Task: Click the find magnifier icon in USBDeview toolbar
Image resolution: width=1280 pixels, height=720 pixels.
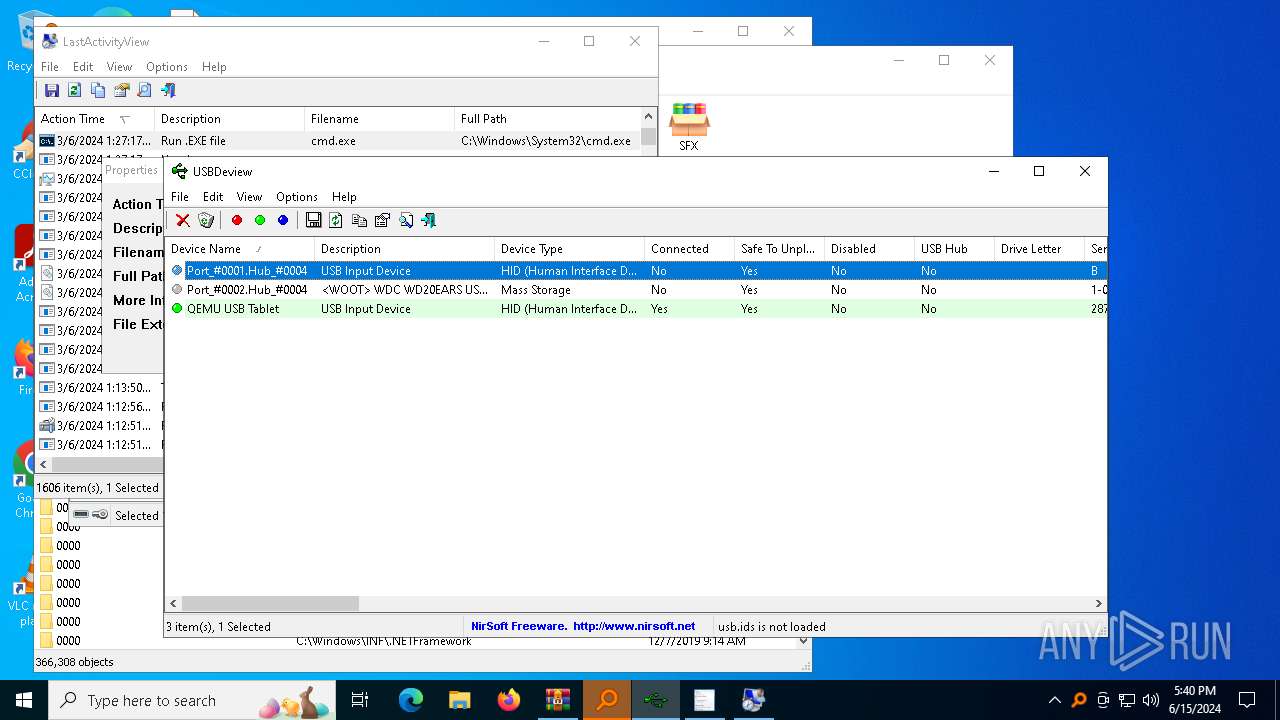Action: point(406,220)
